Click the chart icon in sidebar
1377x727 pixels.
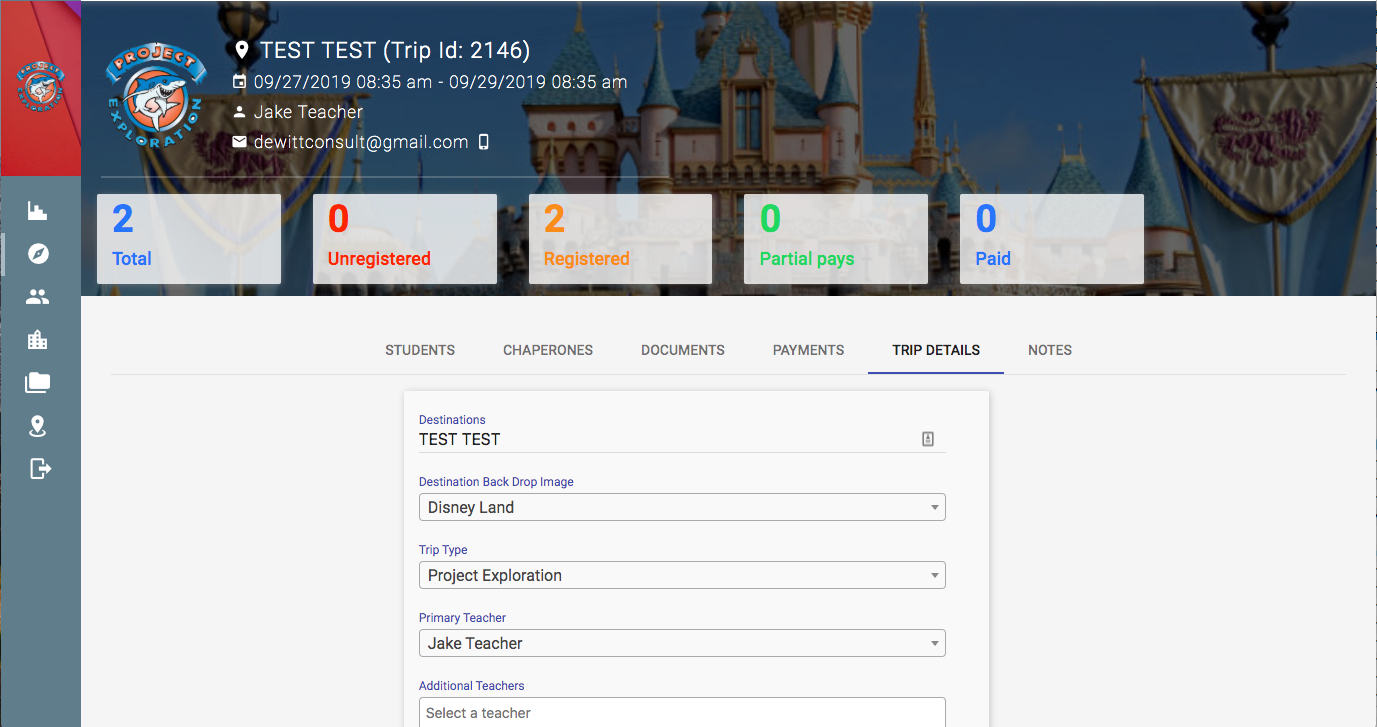coord(38,211)
